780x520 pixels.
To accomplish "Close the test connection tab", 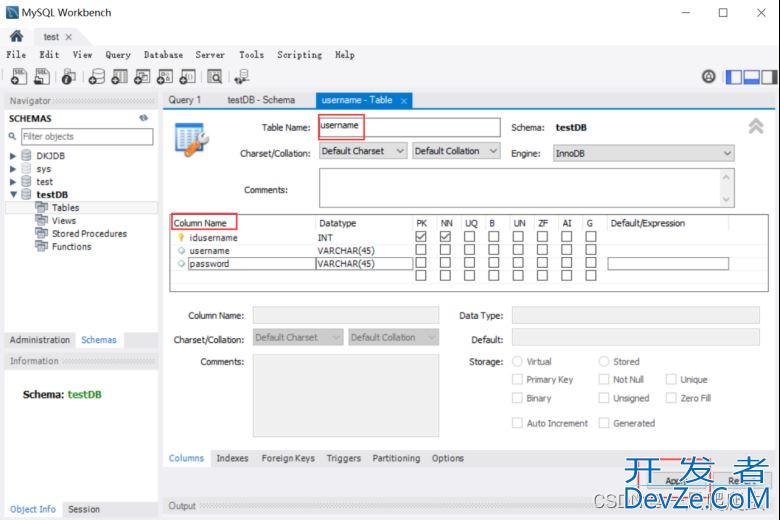I will (69, 37).
